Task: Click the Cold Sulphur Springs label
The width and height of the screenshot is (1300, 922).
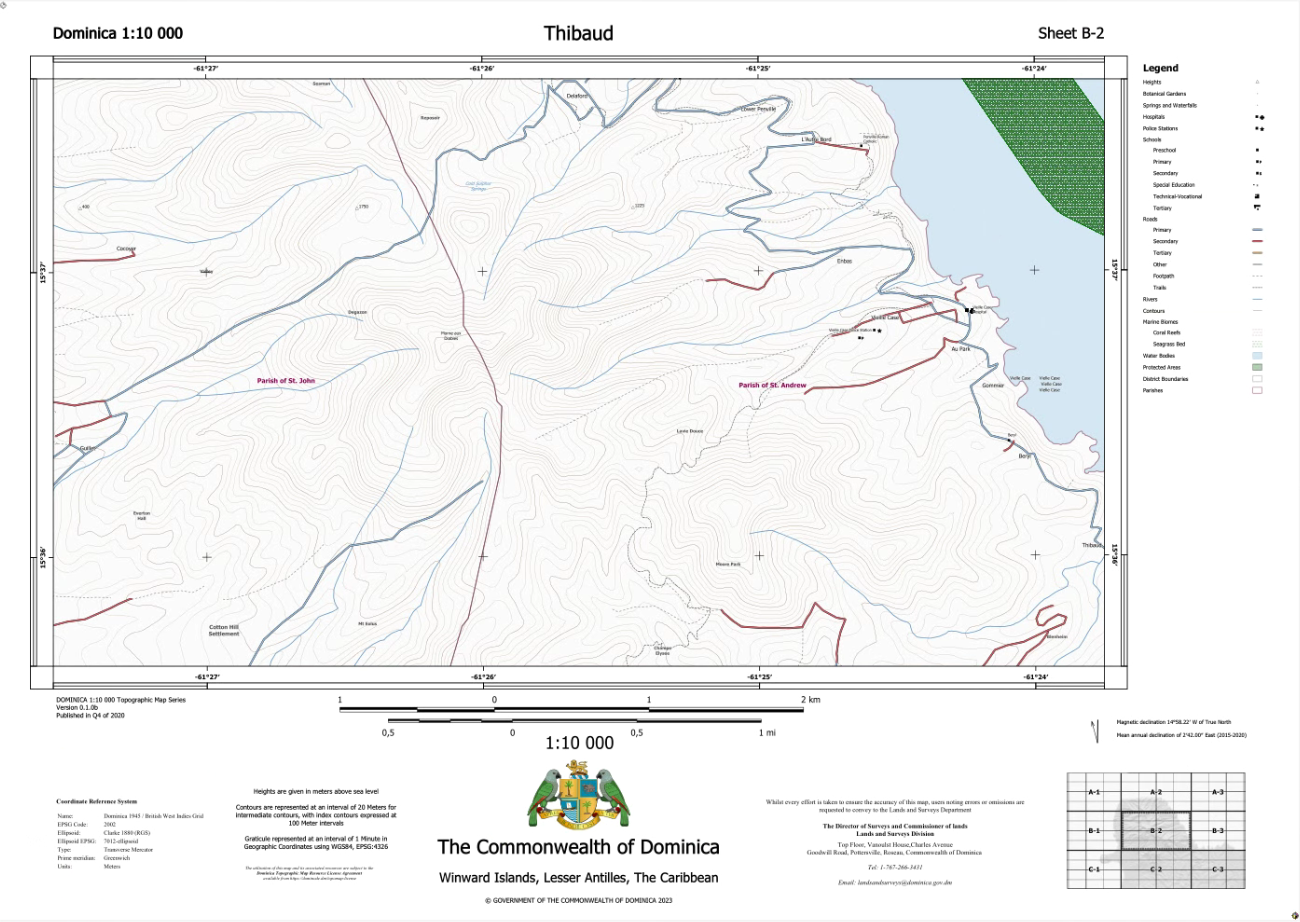Action: click(480, 186)
